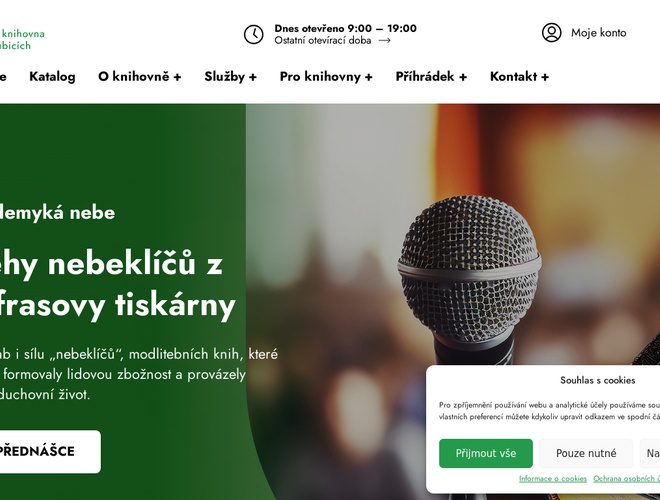
Task: Choose Pouze nutné cookies option
Action: pos(586,453)
